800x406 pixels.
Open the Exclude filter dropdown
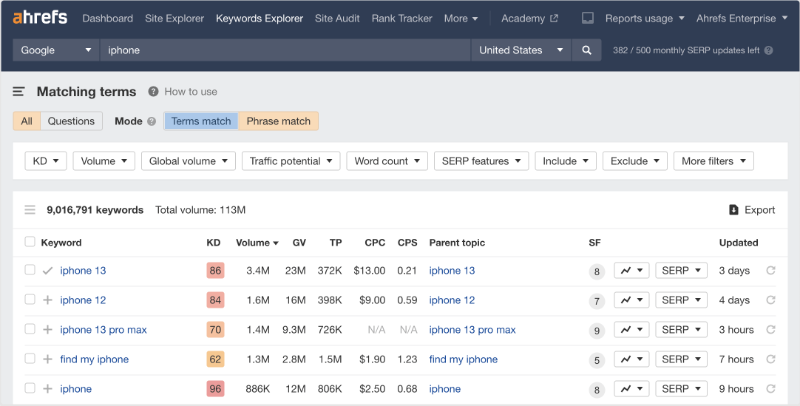(x=635, y=161)
